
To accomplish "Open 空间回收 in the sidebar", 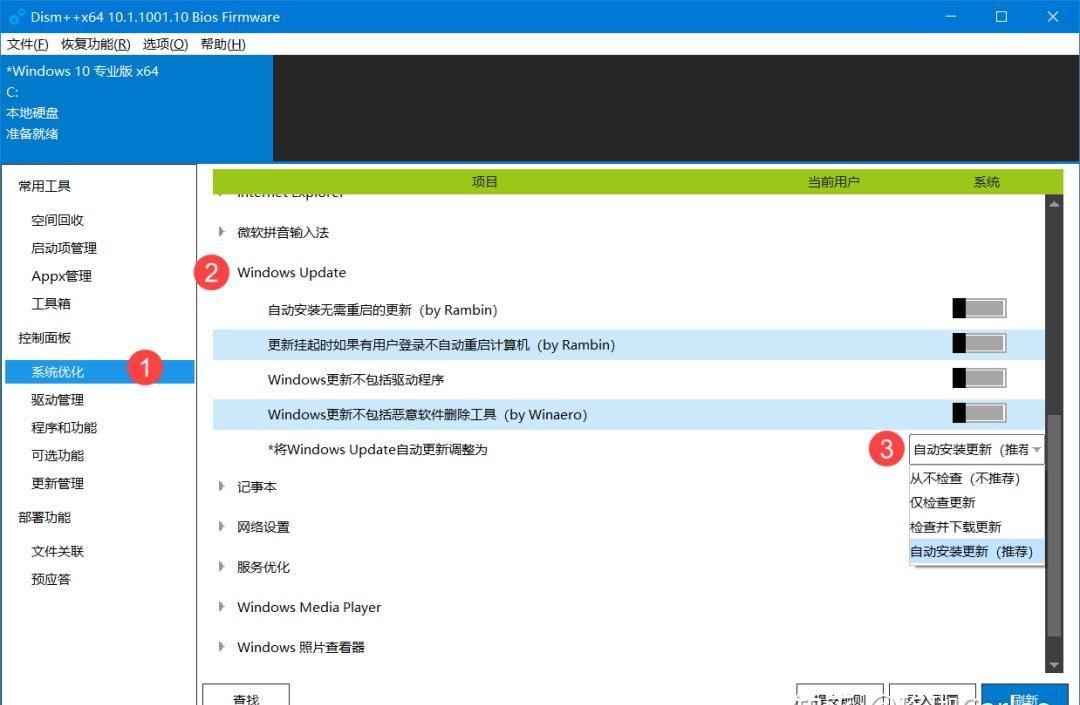I will pyautogui.click(x=57, y=220).
